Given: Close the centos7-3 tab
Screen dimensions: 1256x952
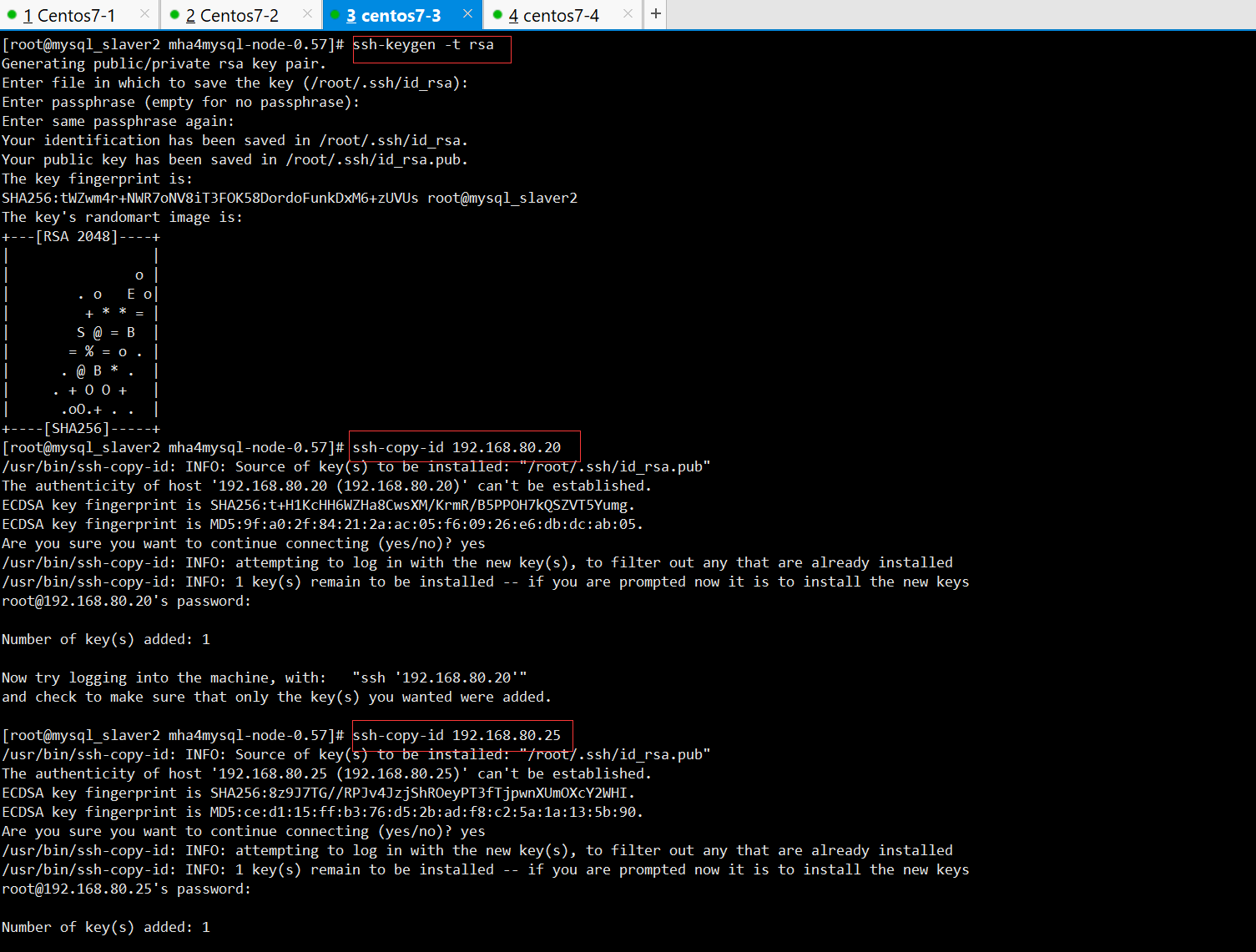Looking at the screenshot, I should tap(467, 14).
